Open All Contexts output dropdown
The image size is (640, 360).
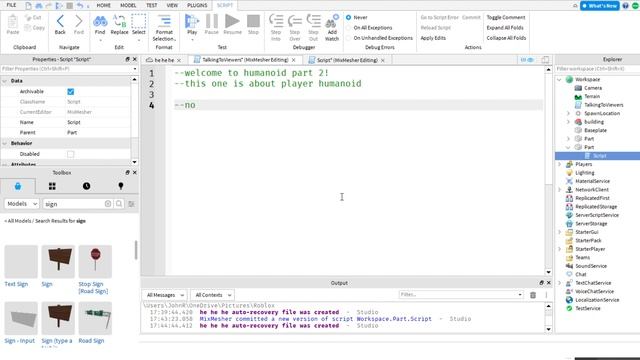point(212,295)
